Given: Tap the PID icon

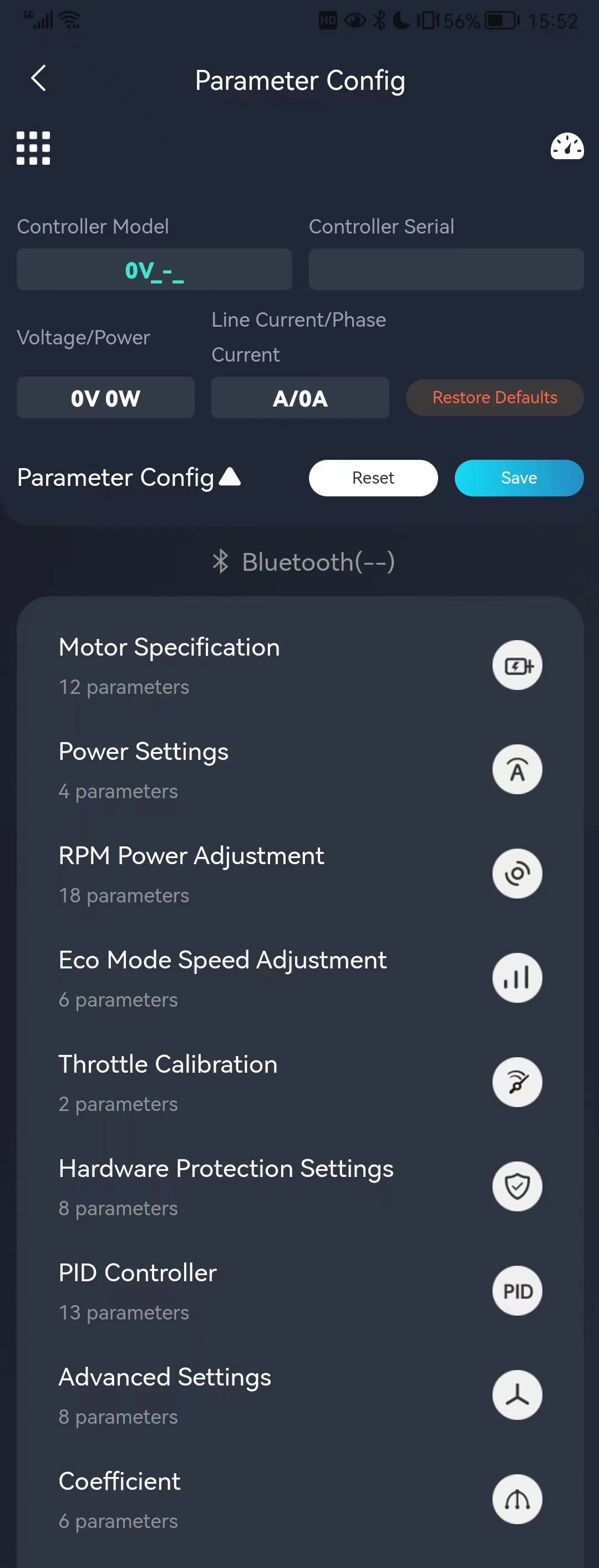Looking at the screenshot, I should 517,1291.
